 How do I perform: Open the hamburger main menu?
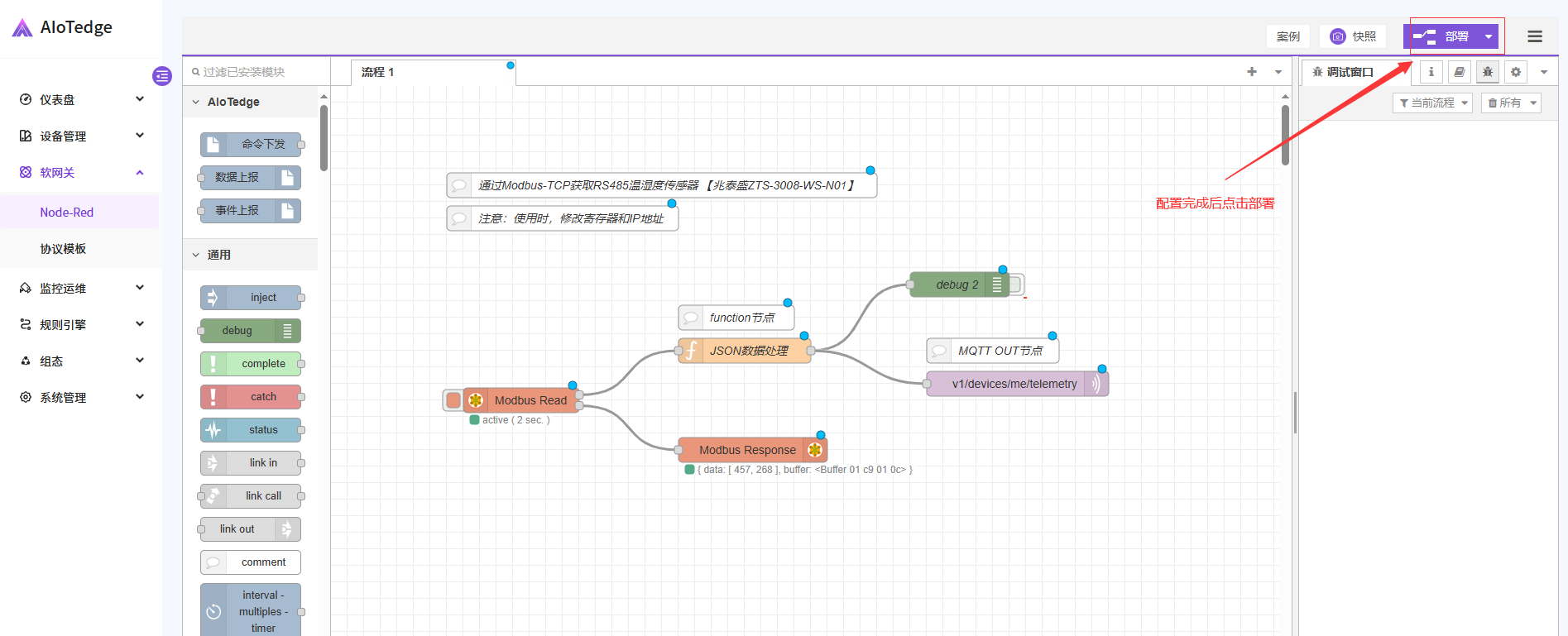point(1534,36)
